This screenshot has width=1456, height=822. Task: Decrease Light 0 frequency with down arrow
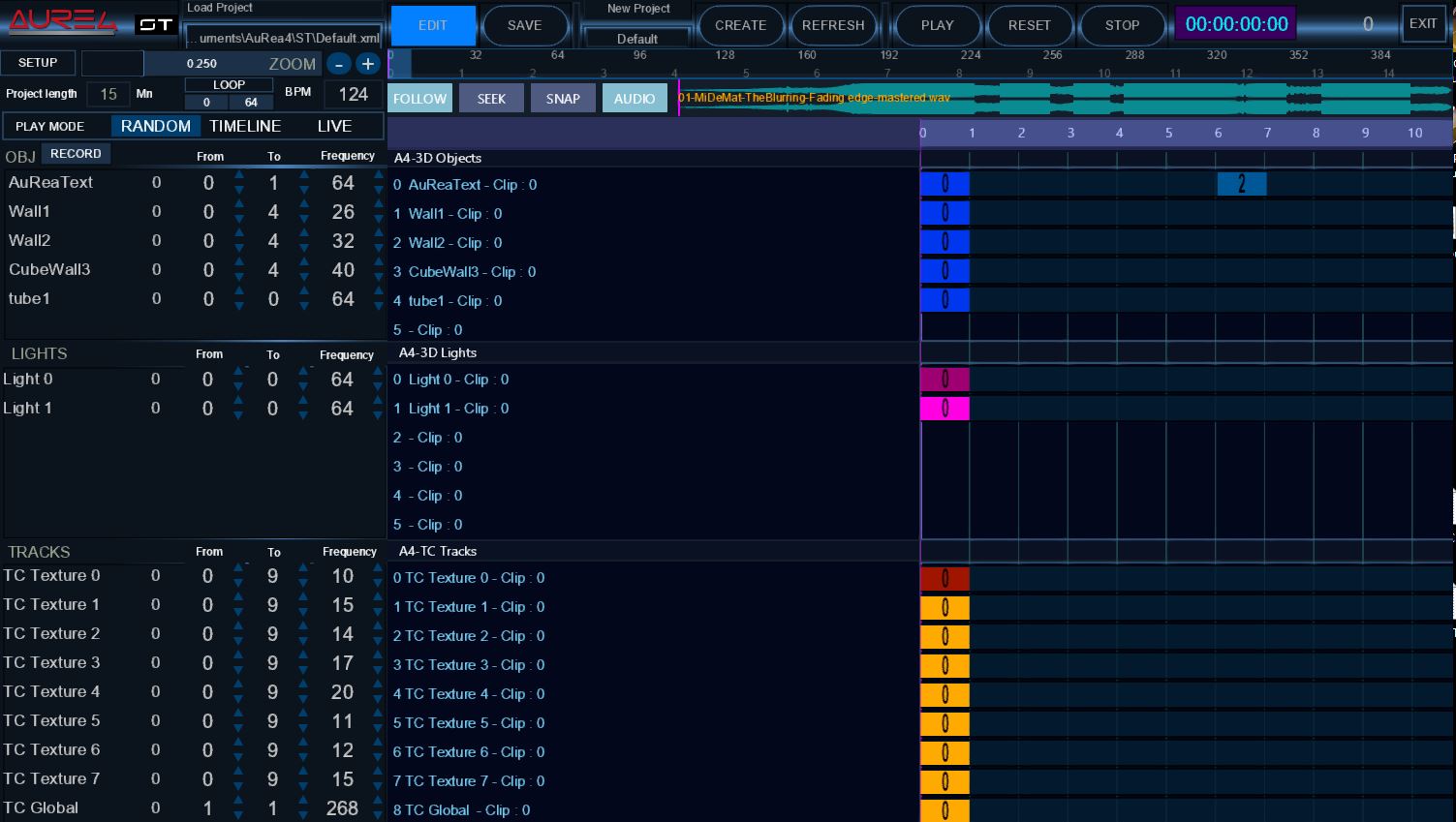tap(378, 387)
